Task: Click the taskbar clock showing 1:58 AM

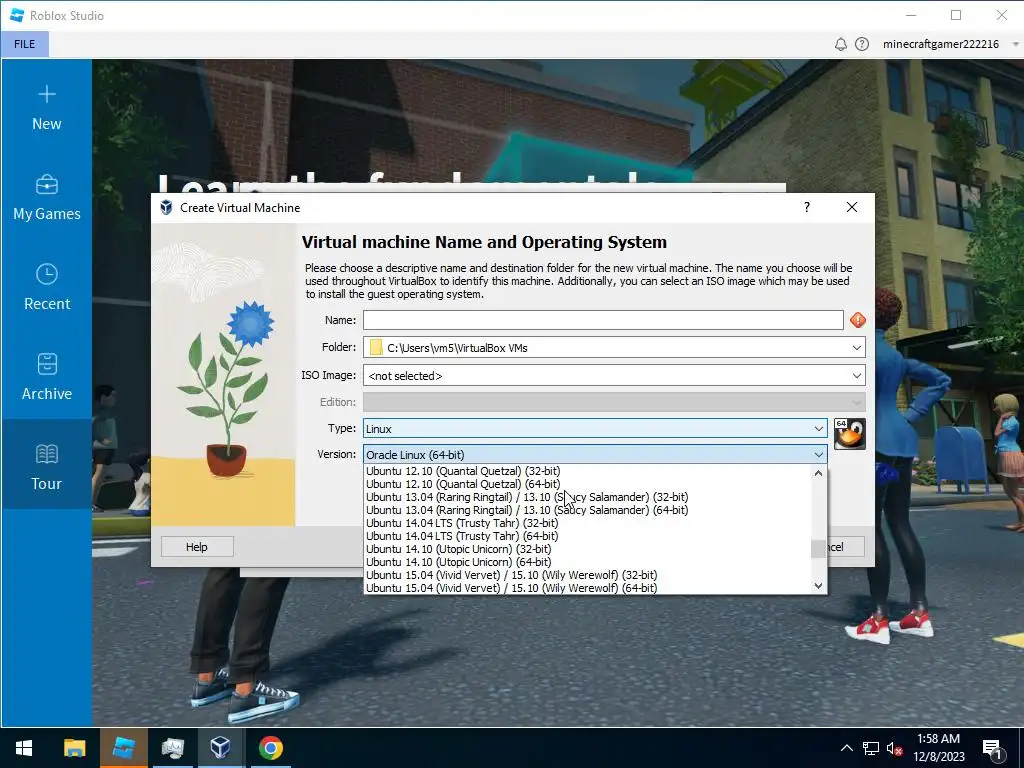Action: 938,748
